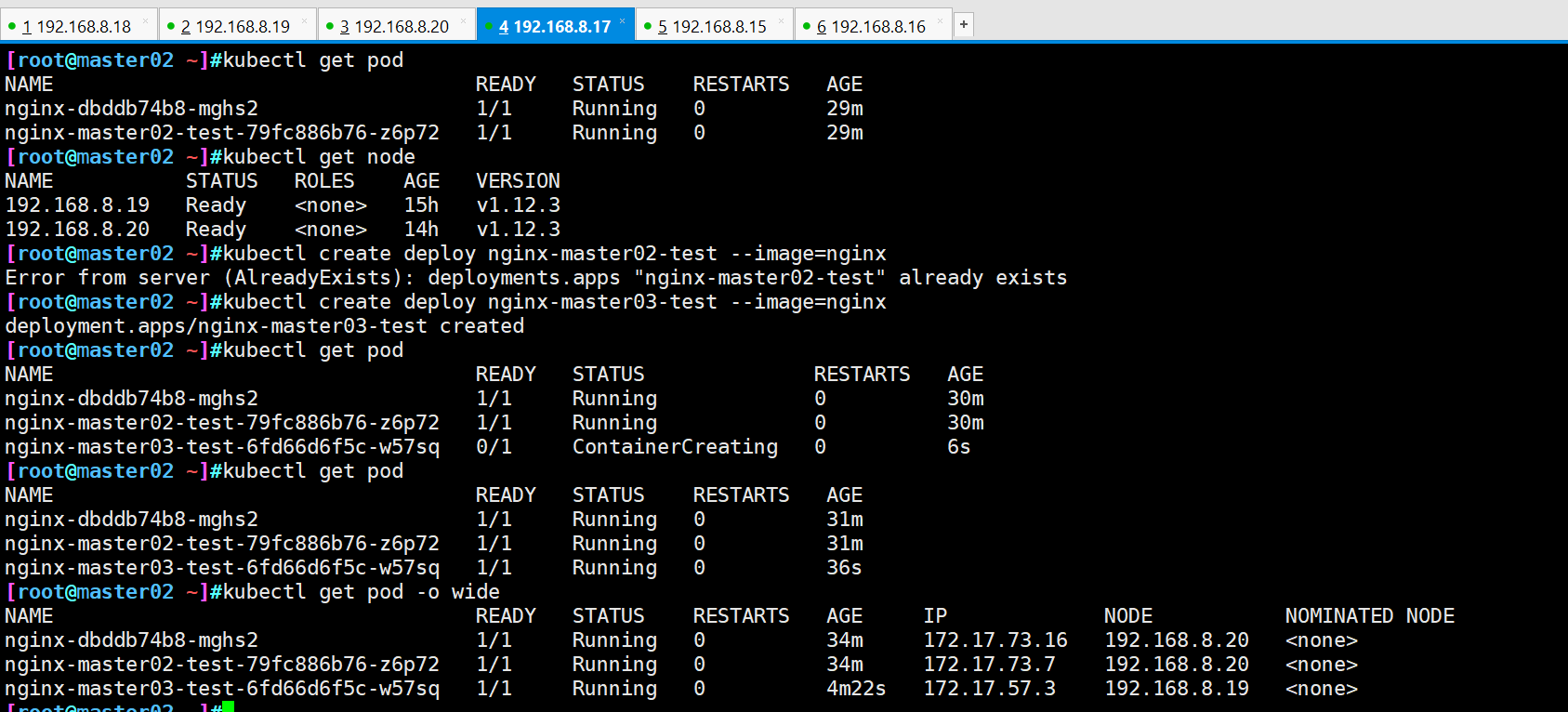Close the 192.168.8.19 session tab
1568x712 pixels.
coord(304,20)
